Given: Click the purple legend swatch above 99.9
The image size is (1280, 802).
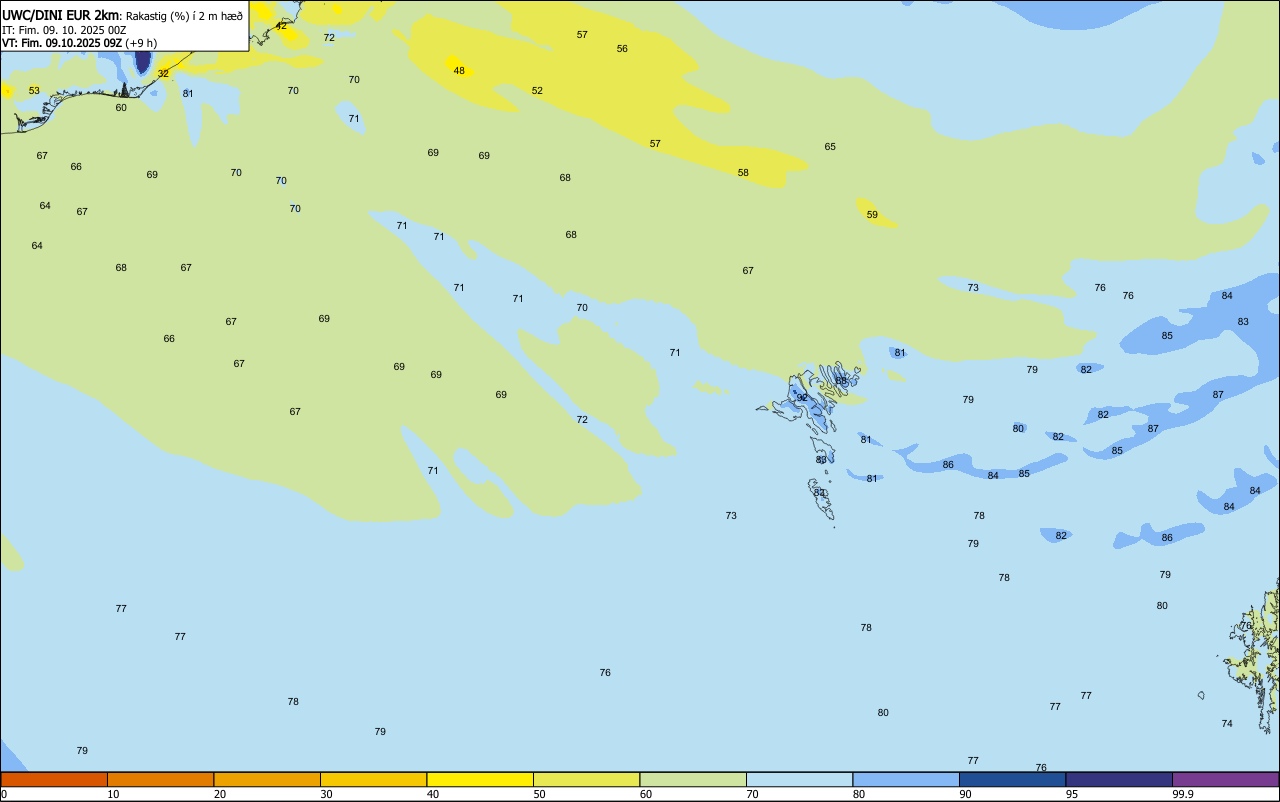Looking at the screenshot, I should [1225, 779].
